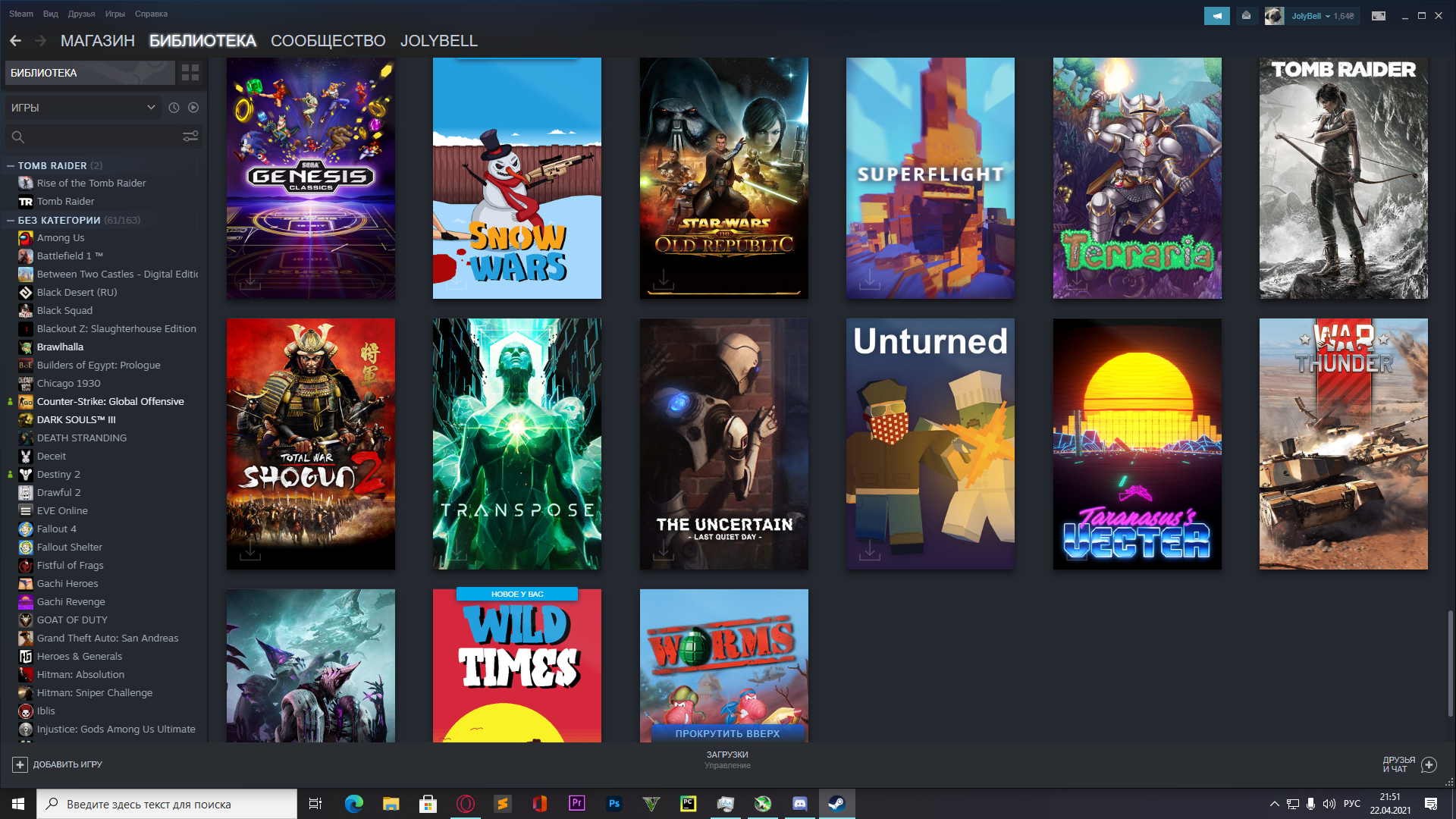Launch Photoshop from taskbar

click(614, 804)
